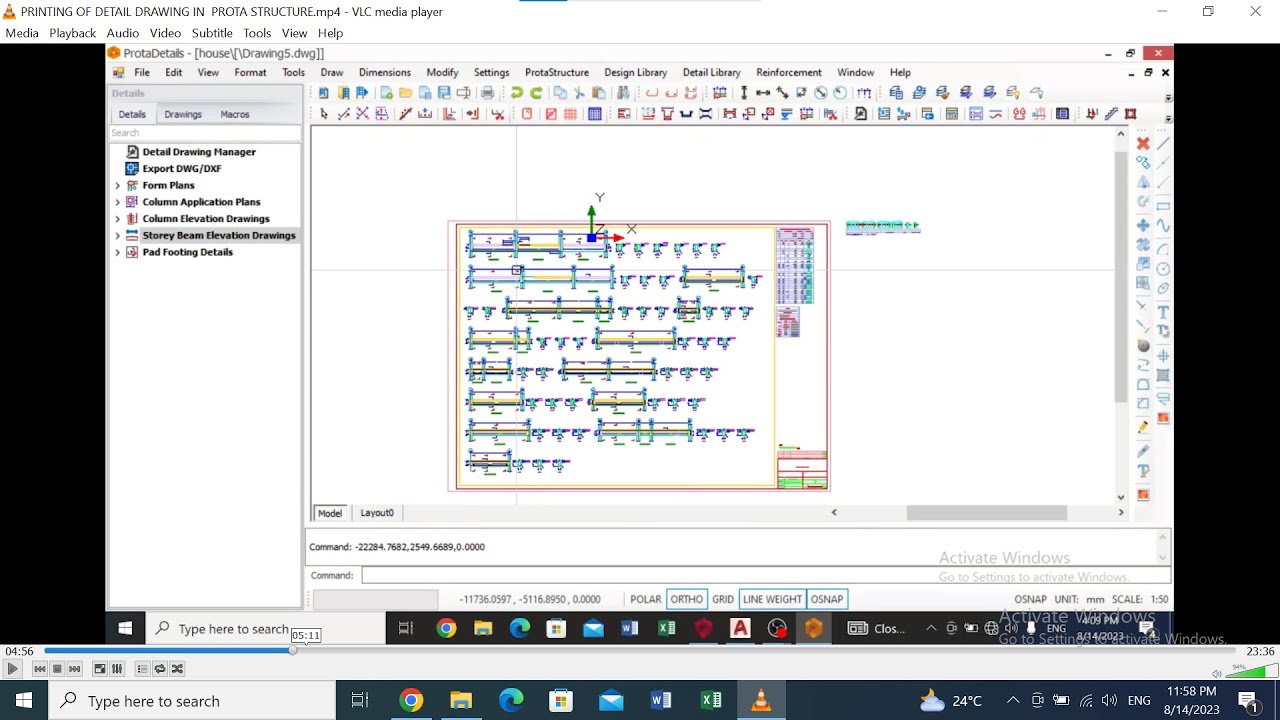Screen dimensions: 1280x720
Task: Open the ProtaStructure menu
Action: (x=557, y=73)
